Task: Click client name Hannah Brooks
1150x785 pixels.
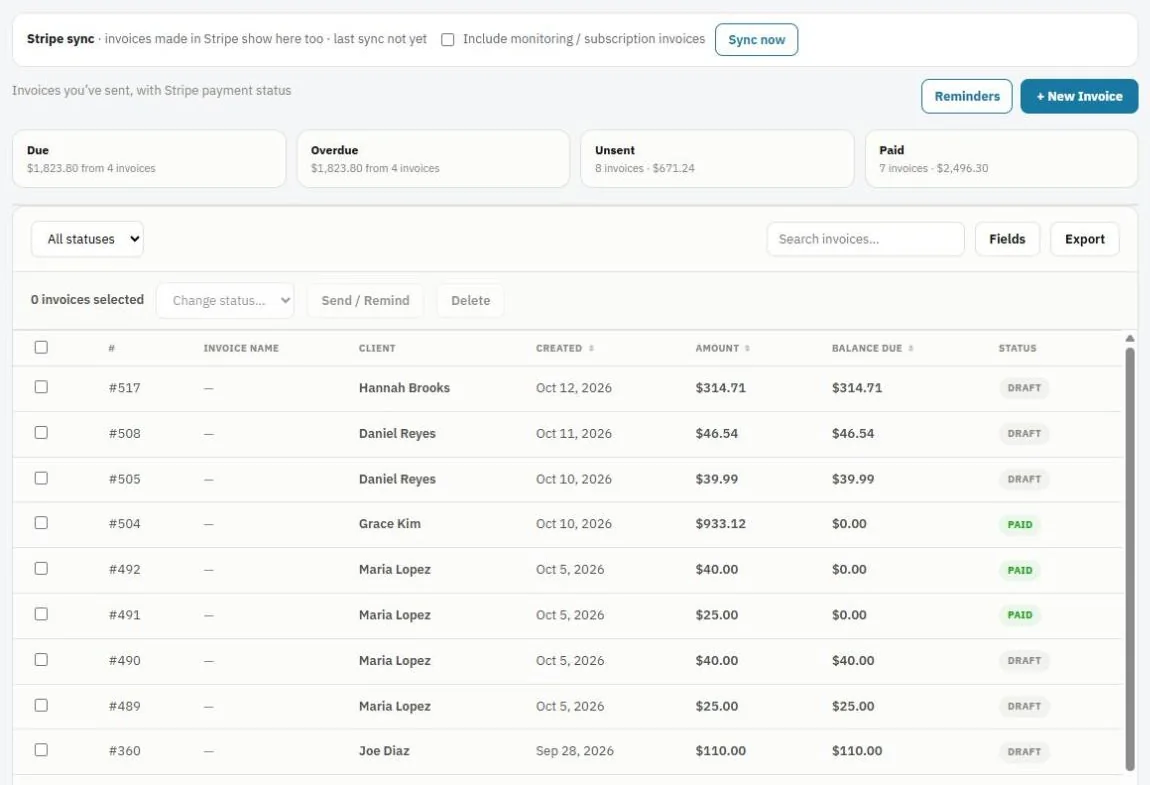Action: tap(404, 388)
